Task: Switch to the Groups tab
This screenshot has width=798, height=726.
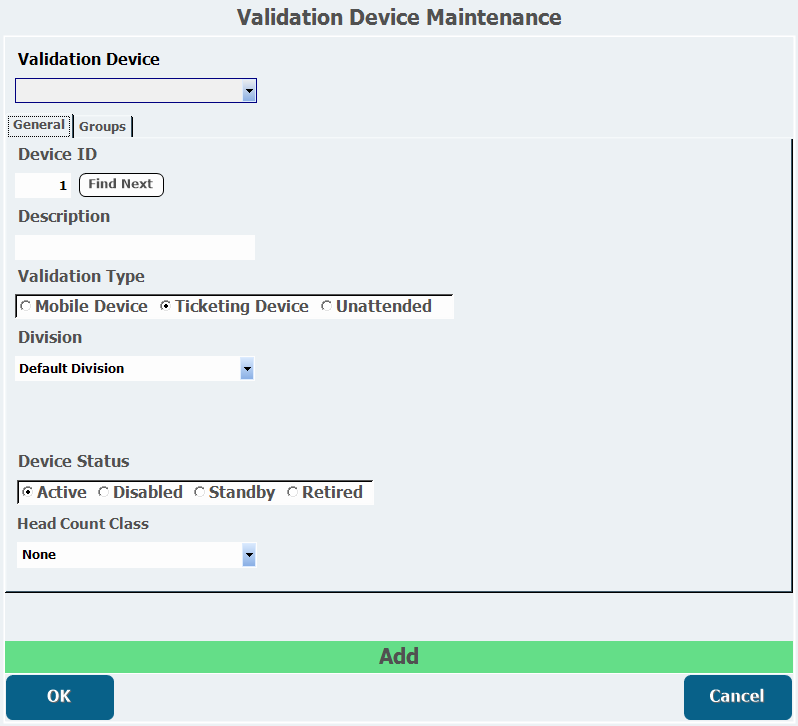Action: pyautogui.click(x=102, y=126)
